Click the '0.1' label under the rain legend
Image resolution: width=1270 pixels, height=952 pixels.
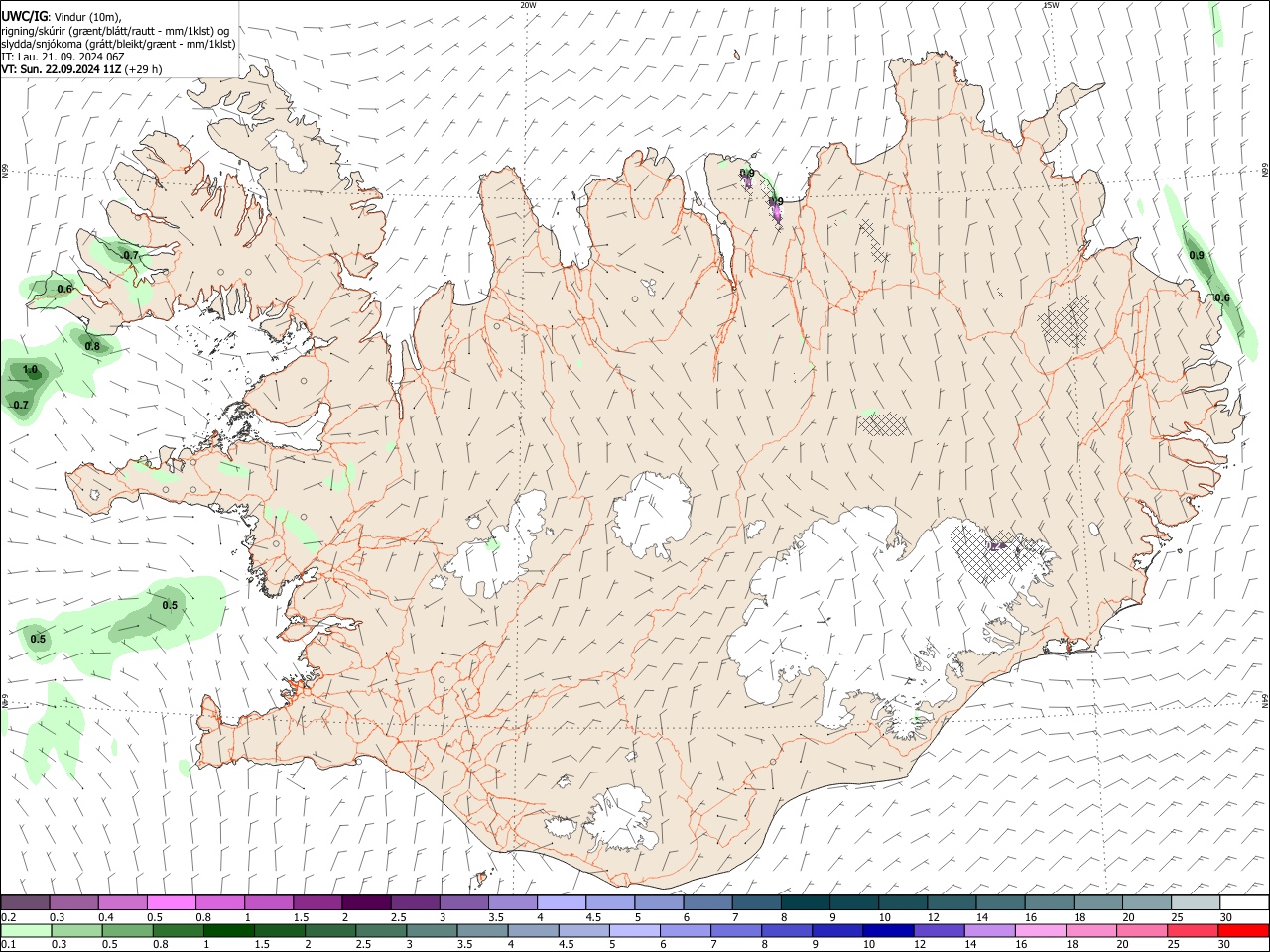tap(8, 945)
